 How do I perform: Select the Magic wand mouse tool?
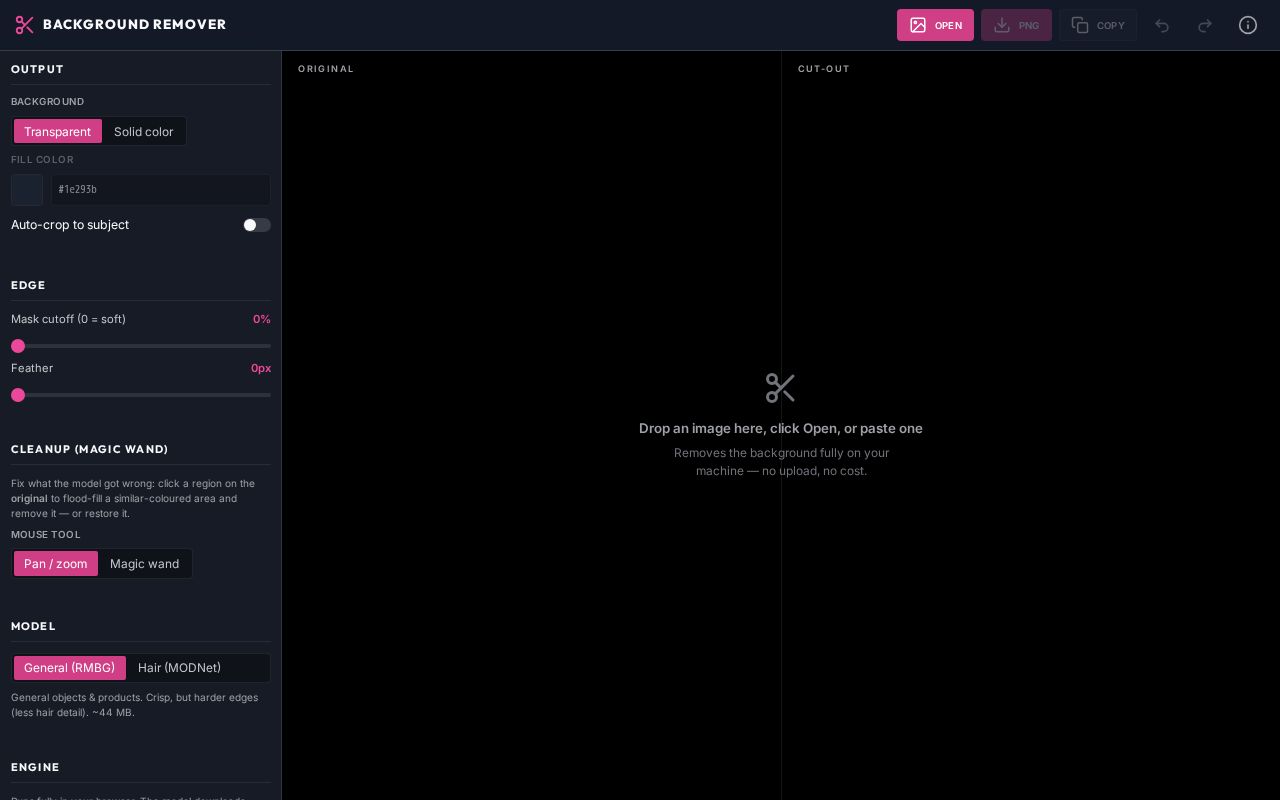point(145,563)
